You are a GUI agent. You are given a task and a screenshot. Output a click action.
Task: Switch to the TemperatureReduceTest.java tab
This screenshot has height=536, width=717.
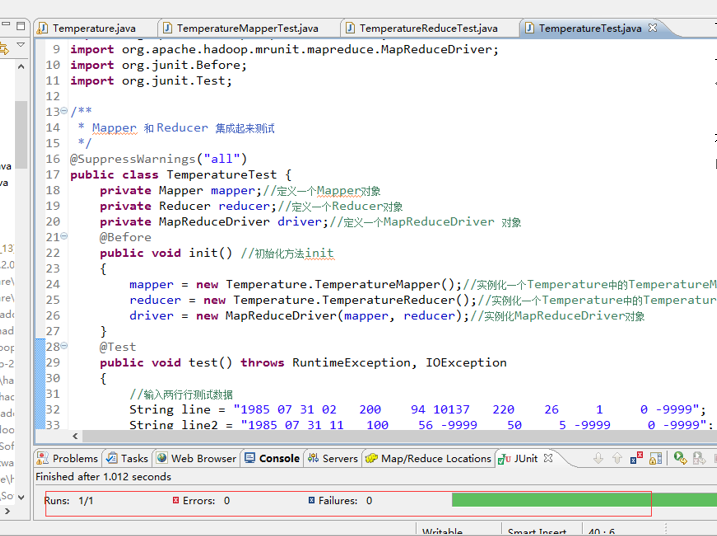(428, 28)
